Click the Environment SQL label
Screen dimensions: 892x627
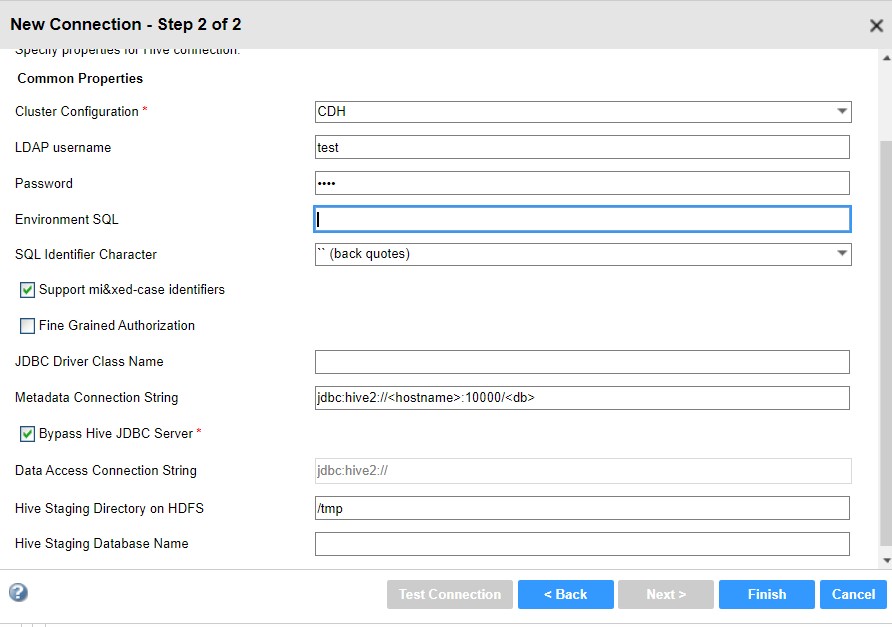pyautogui.click(x=67, y=219)
